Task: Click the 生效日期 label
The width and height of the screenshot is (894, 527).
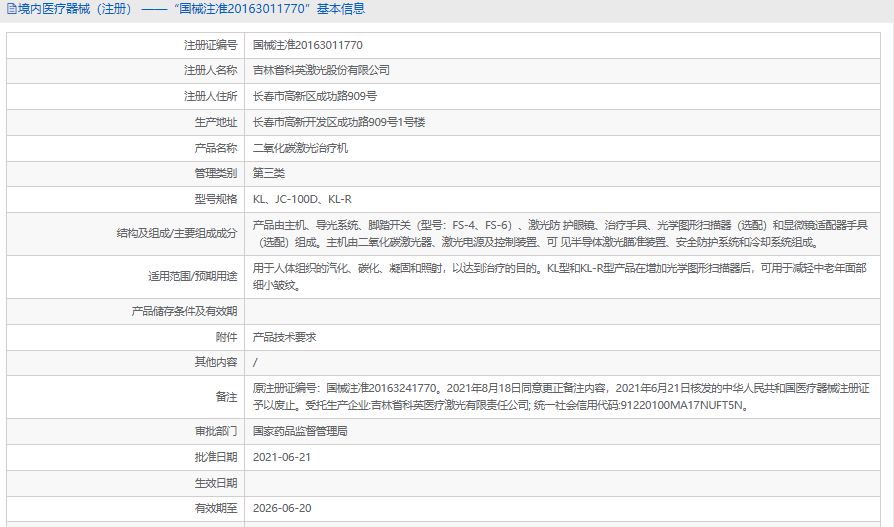Action: pos(216,483)
